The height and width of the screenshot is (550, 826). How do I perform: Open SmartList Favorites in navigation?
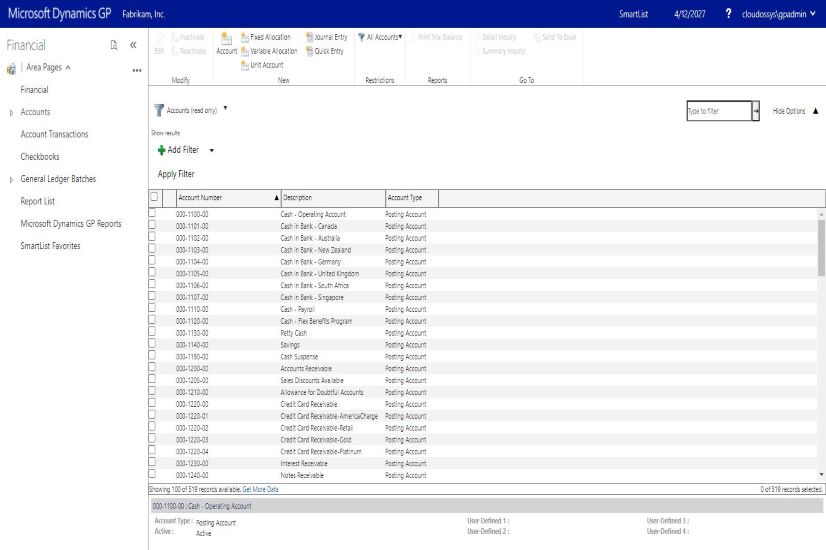[51, 246]
